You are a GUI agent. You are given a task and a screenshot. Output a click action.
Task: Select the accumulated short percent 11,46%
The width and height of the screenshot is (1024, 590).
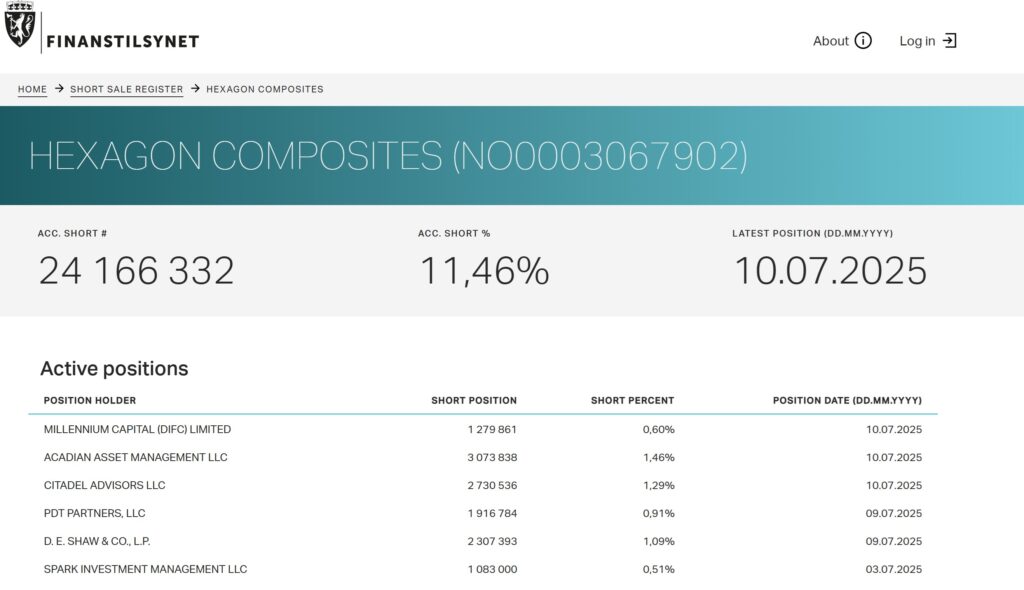484,271
